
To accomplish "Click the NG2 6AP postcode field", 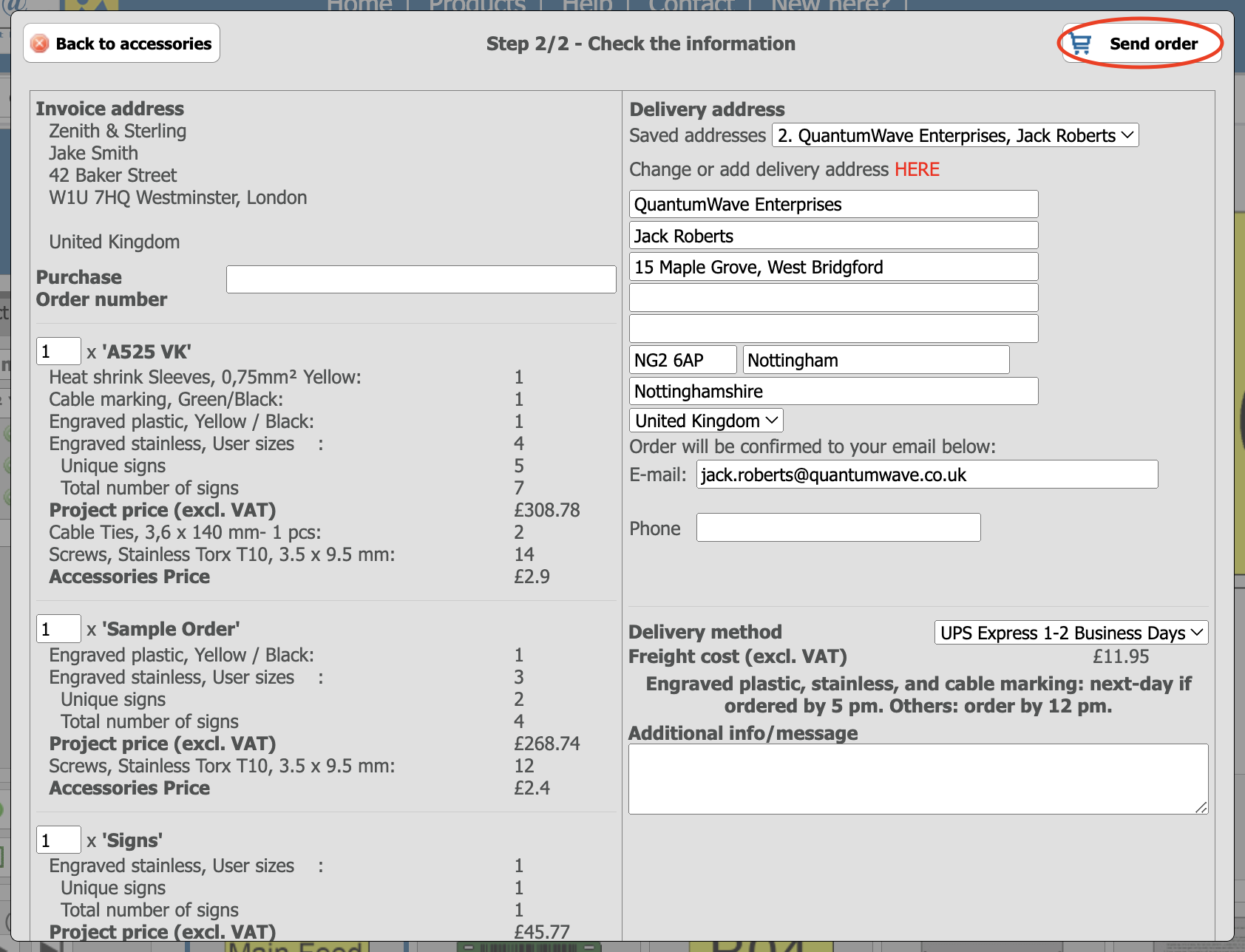I will click(683, 360).
